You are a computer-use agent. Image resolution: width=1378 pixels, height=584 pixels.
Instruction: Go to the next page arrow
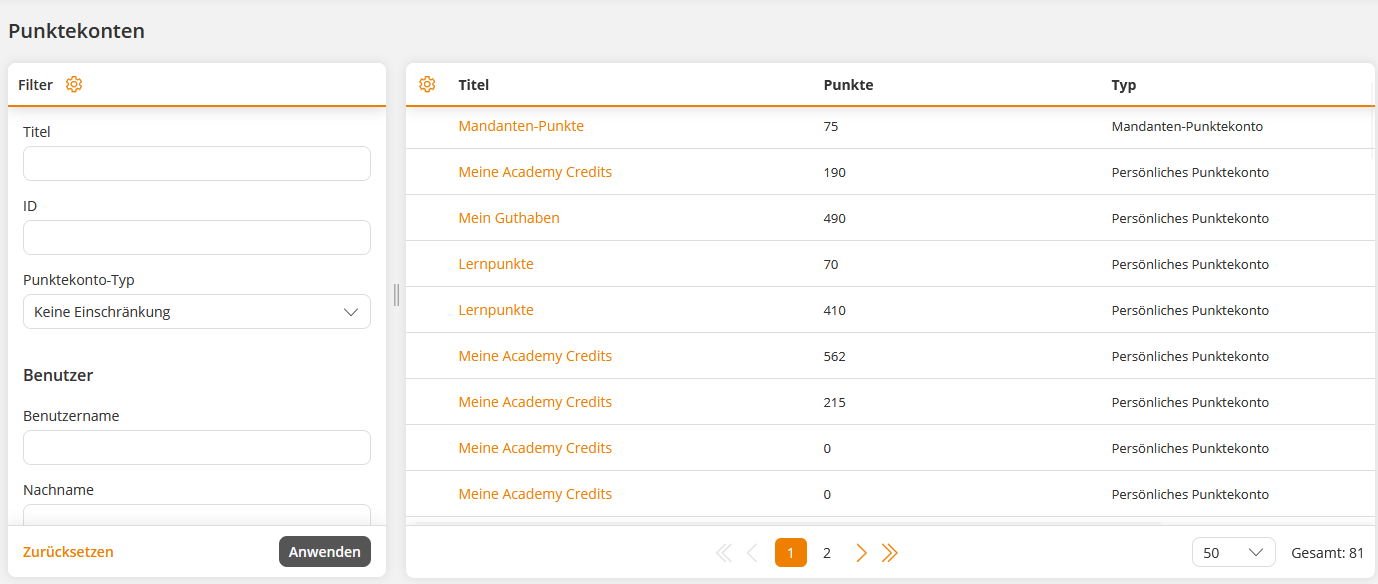click(861, 553)
